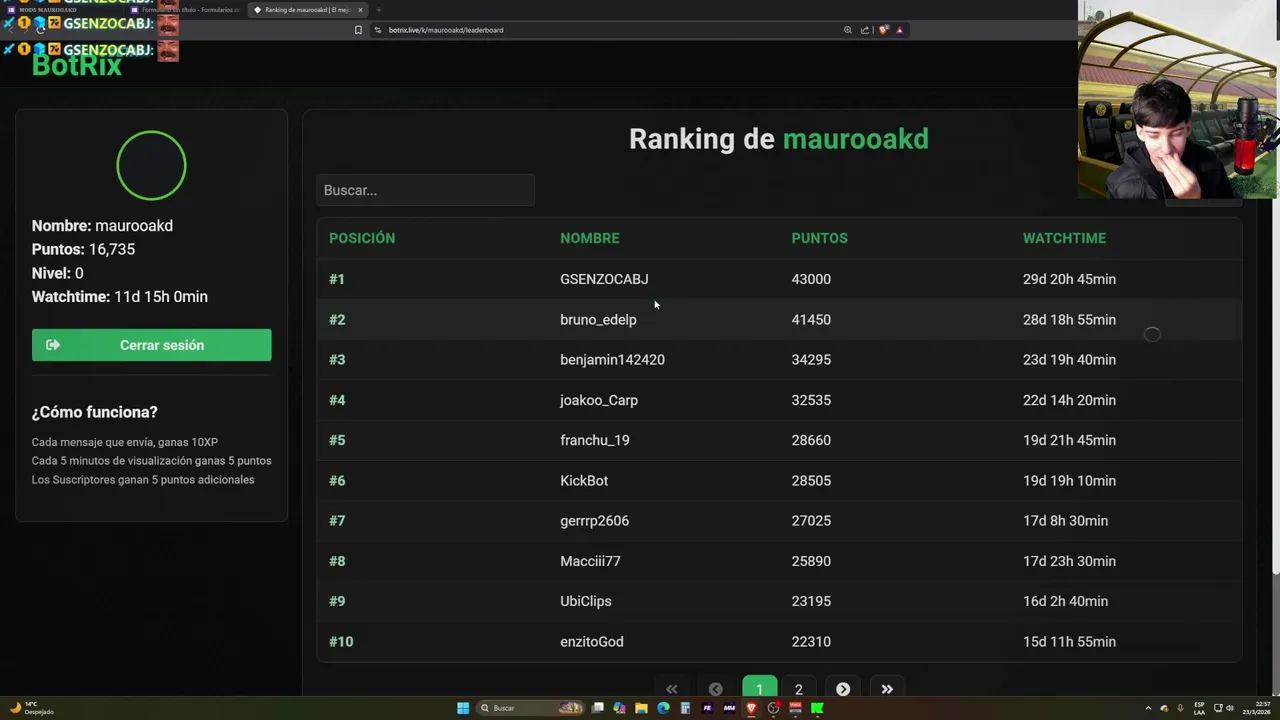The image size is (1280, 720).
Task: Go to page 2 of the leaderboard
Action: click(798, 689)
